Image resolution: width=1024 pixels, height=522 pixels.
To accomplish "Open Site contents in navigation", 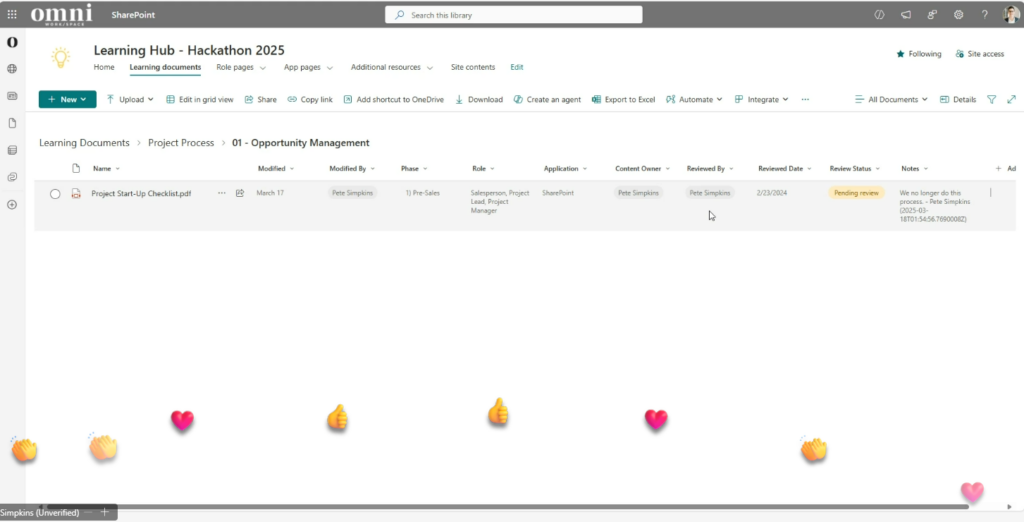I will point(473,67).
